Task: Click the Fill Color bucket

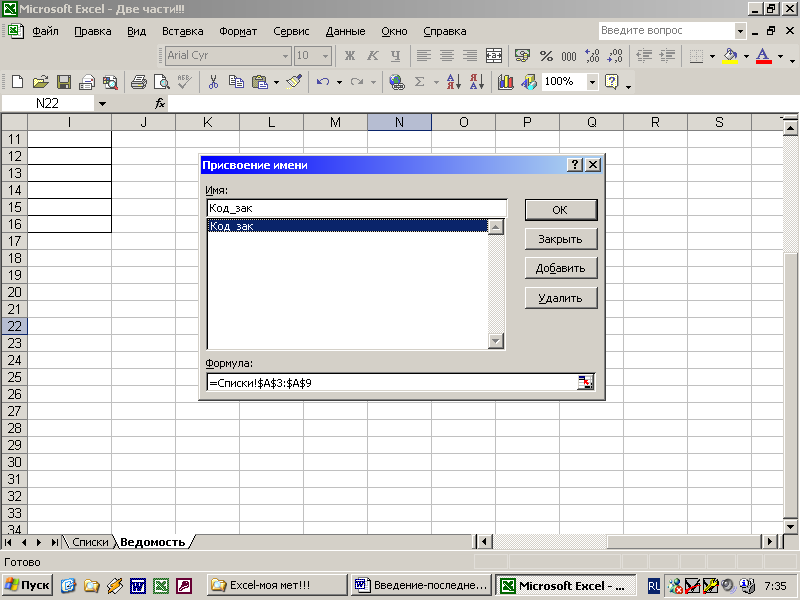Action: 731,56
